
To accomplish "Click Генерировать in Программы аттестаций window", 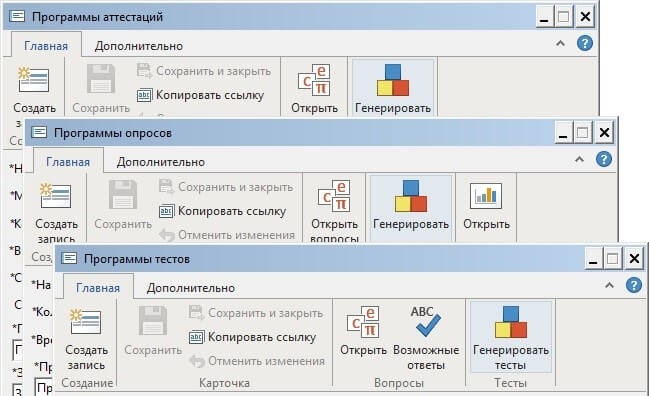I will (x=393, y=89).
